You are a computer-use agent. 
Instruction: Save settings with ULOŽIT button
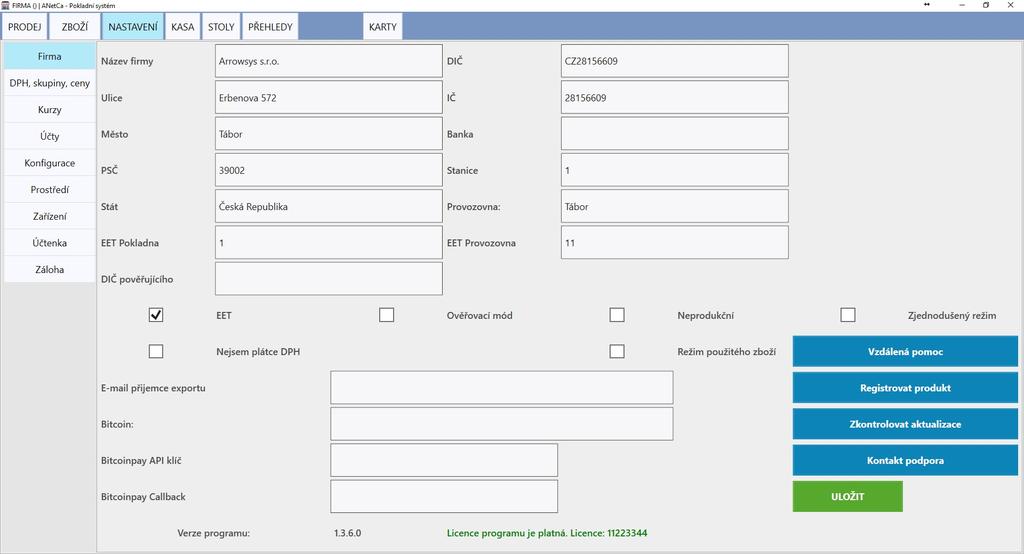tap(848, 497)
